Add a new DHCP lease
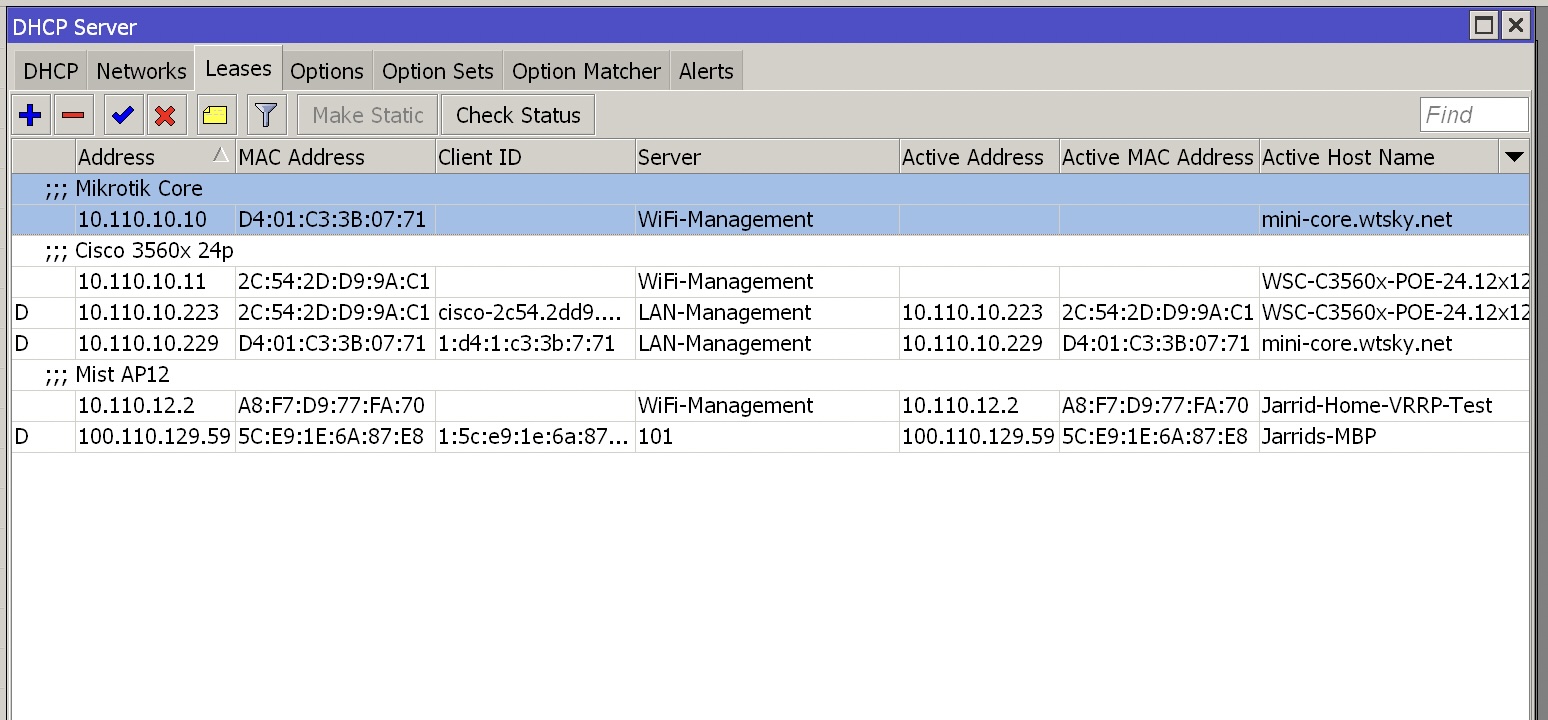Screen dimensions: 1548x720 29,114
